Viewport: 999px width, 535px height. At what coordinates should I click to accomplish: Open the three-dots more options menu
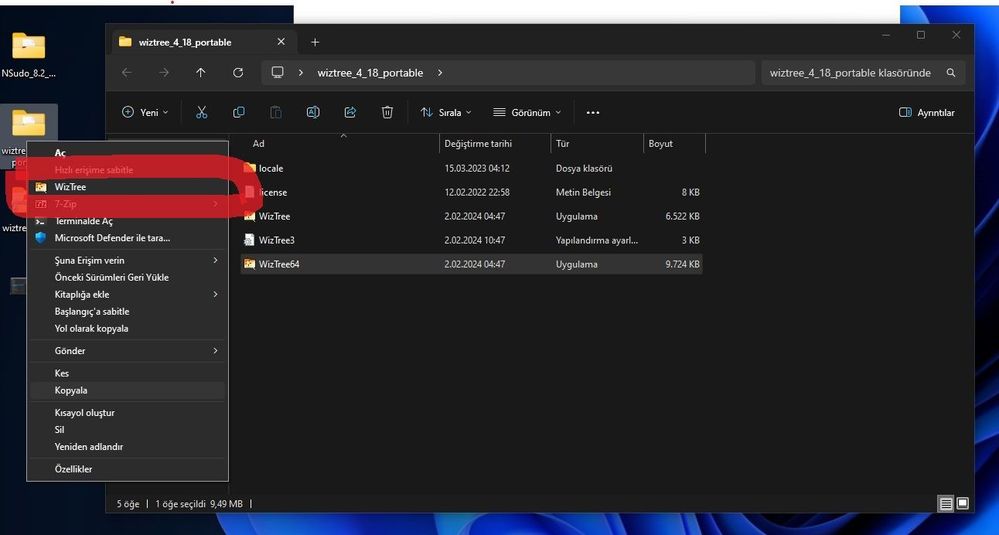pos(593,113)
